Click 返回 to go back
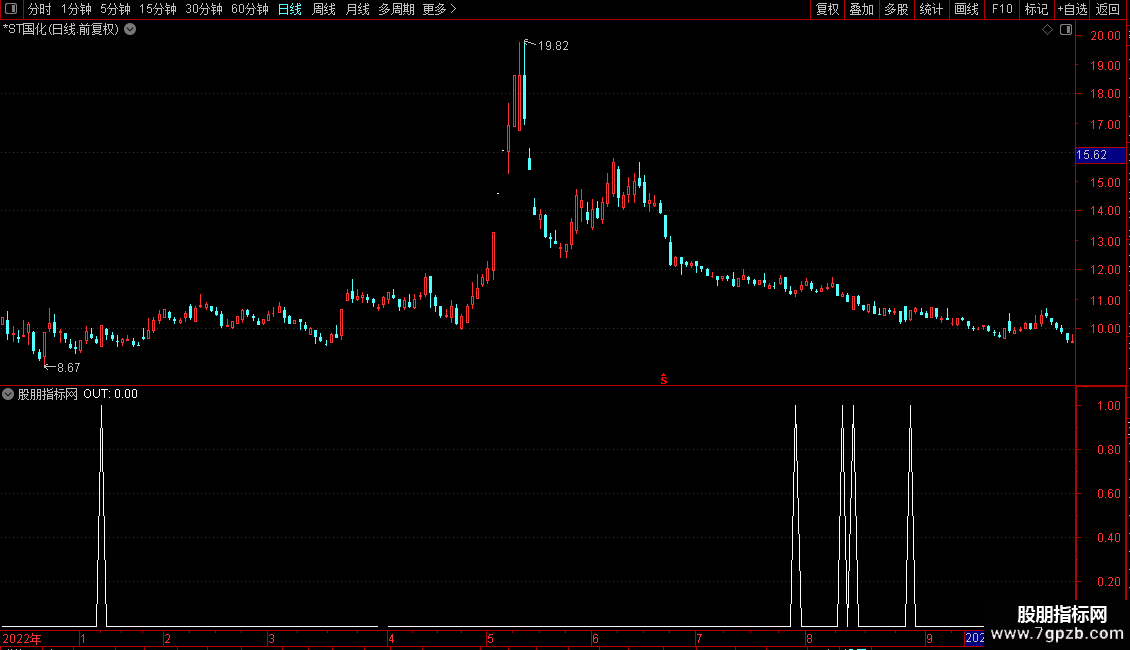The height and width of the screenshot is (650, 1130). 1108,9
